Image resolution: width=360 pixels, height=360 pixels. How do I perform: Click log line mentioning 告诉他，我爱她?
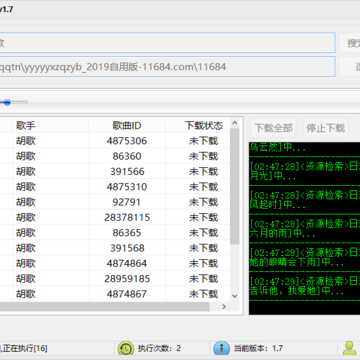click(305, 286)
